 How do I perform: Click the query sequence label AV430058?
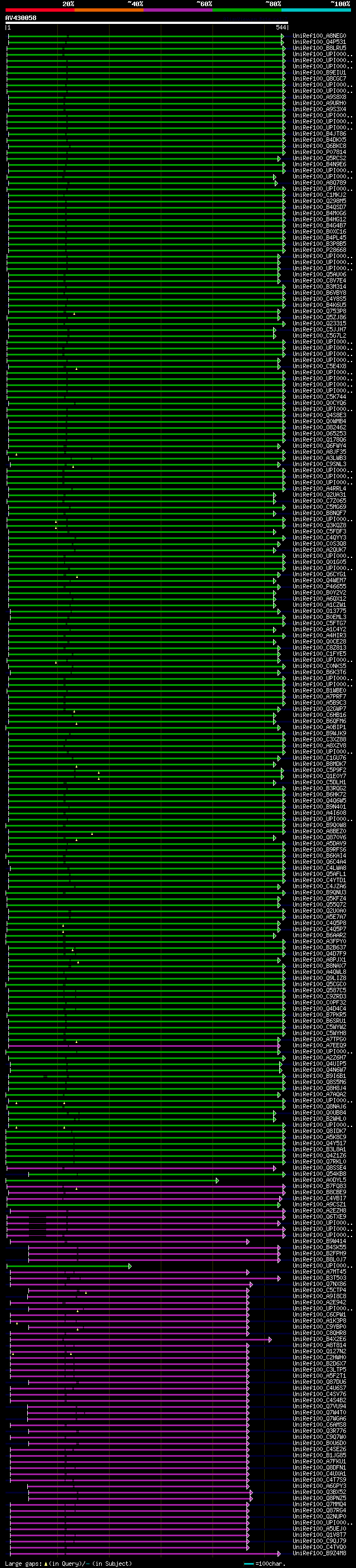[21, 18]
